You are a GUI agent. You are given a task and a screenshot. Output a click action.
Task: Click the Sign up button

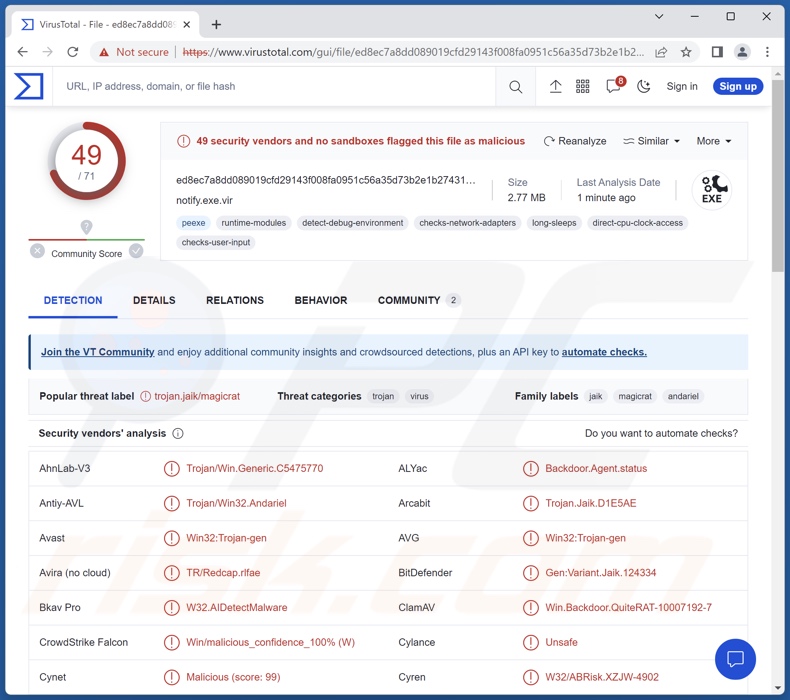[x=738, y=86]
